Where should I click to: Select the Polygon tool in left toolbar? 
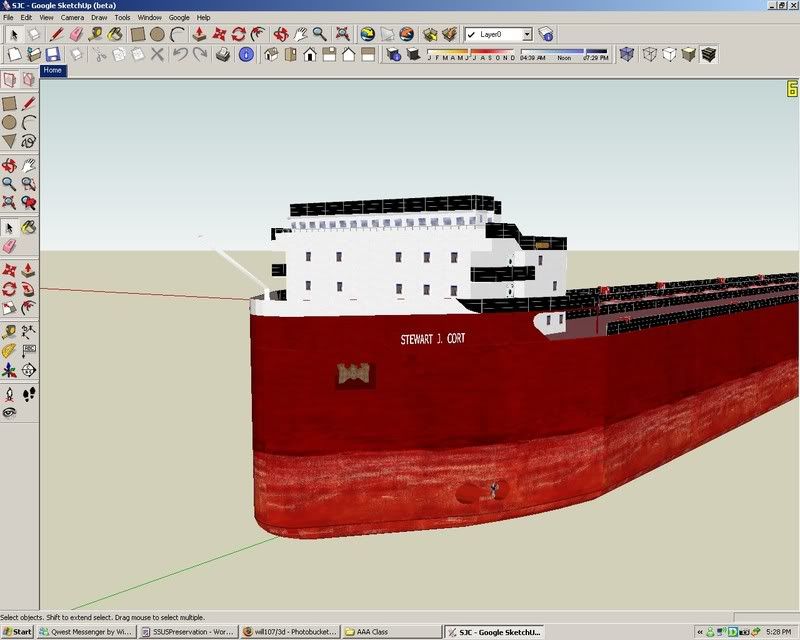pyautogui.click(x=9, y=141)
